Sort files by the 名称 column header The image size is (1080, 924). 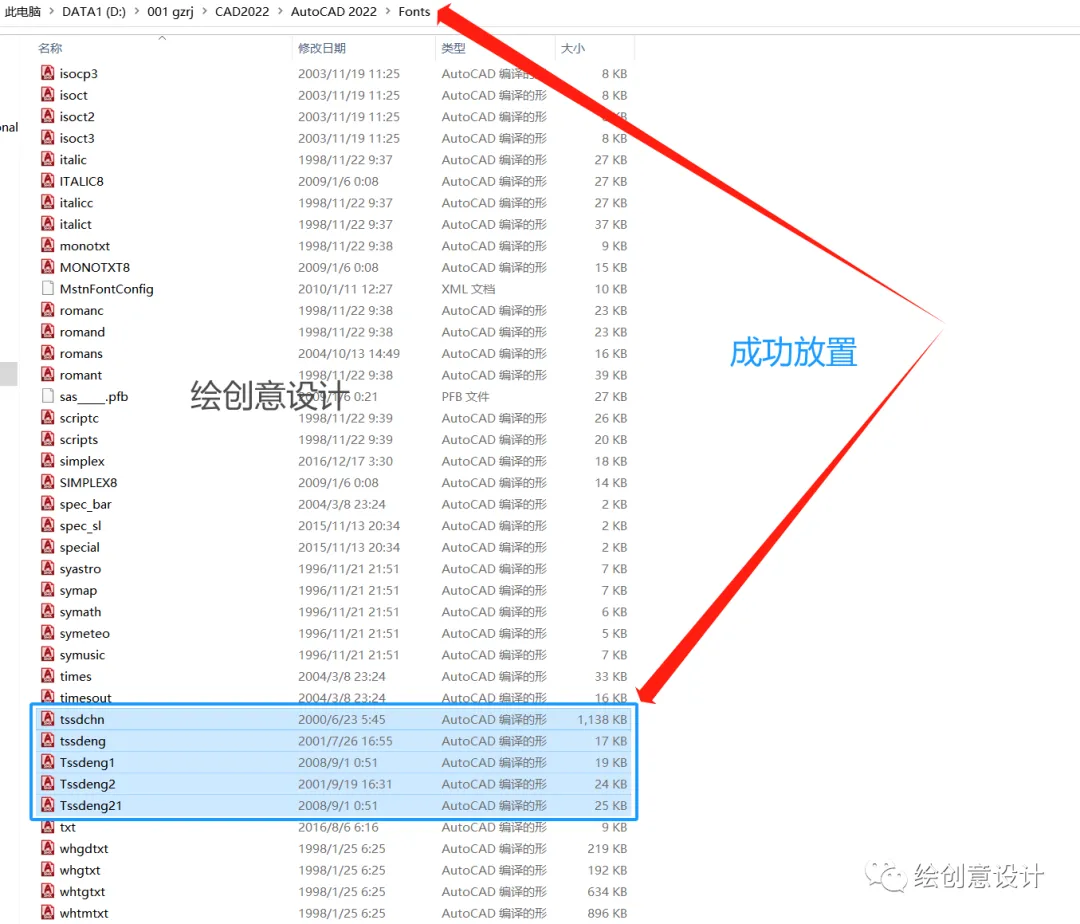pos(50,48)
